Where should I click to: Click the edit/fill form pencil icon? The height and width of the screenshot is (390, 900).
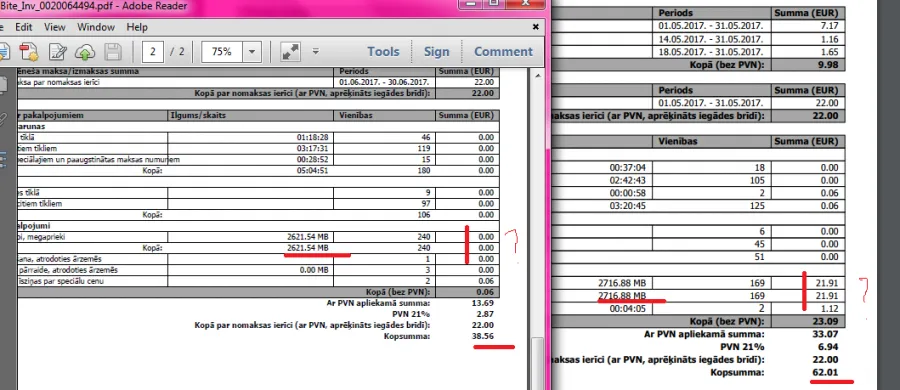(57, 52)
